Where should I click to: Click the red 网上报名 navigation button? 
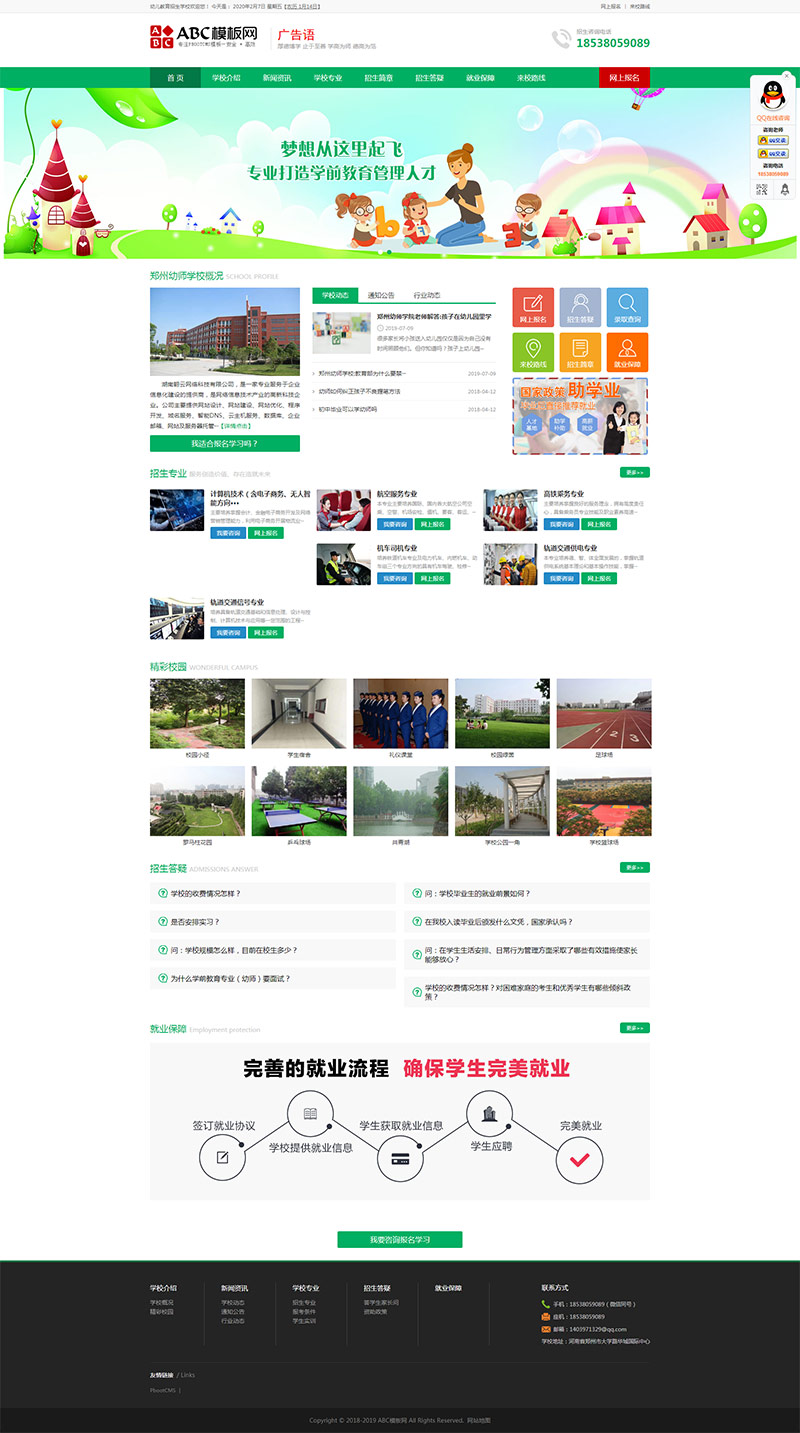(x=625, y=78)
